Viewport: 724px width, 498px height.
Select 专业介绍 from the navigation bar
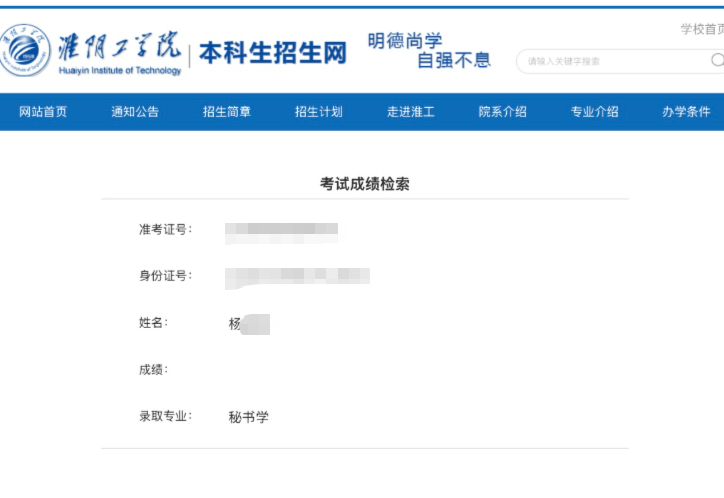coord(595,112)
